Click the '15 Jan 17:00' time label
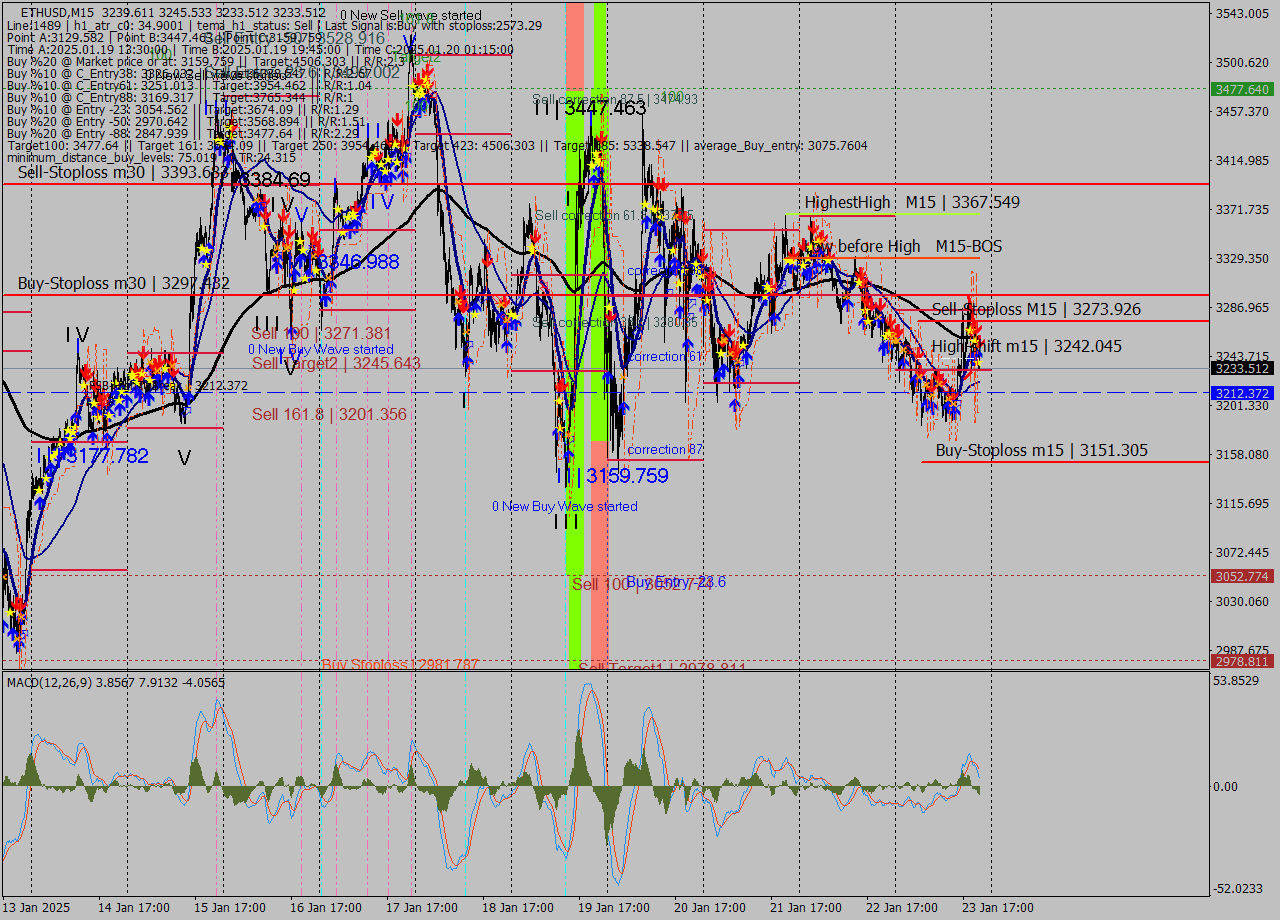The image size is (1280, 920). (x=230, y=908)
